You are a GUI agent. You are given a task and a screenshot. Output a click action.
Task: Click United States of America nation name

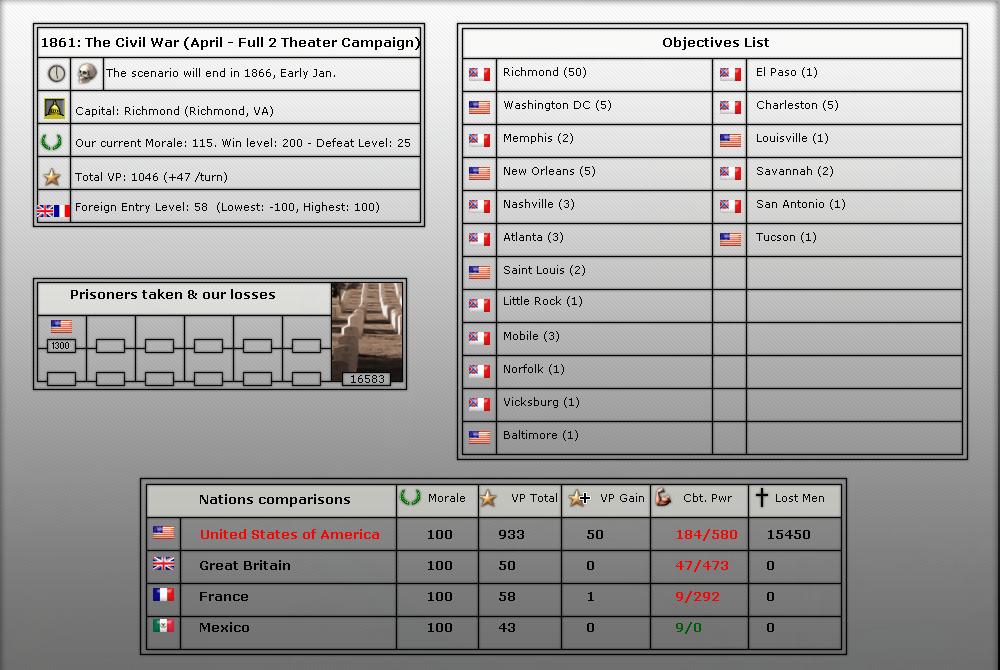(x=289, y=535)
